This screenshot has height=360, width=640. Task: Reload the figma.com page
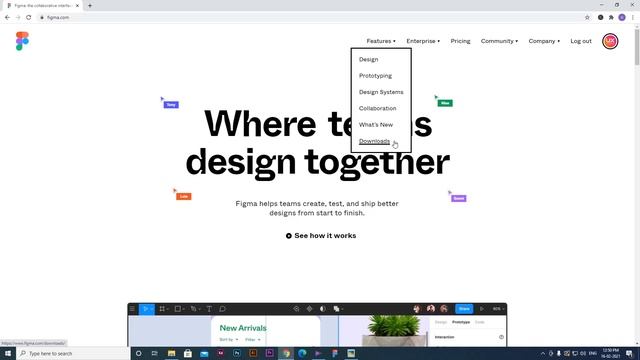(29, 18)
